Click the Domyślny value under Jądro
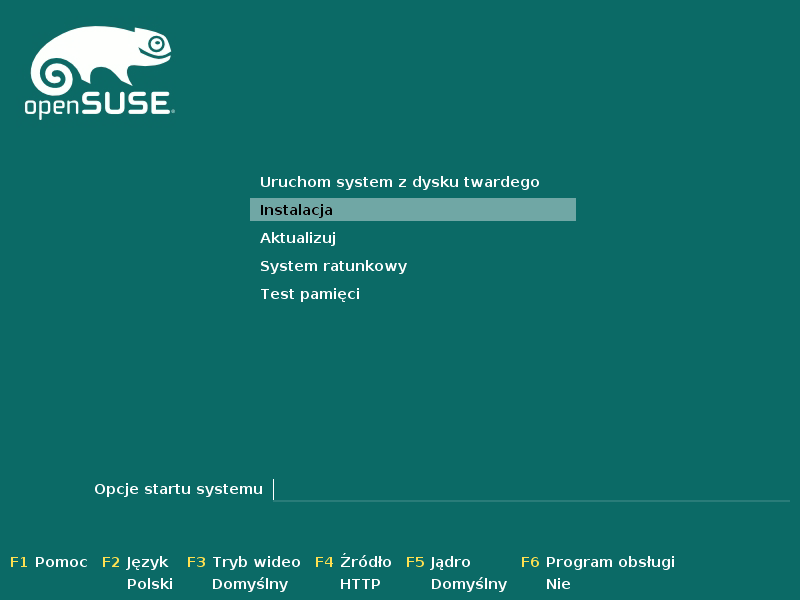The height and width of the screenshot is (600, 800). (469, 584)
